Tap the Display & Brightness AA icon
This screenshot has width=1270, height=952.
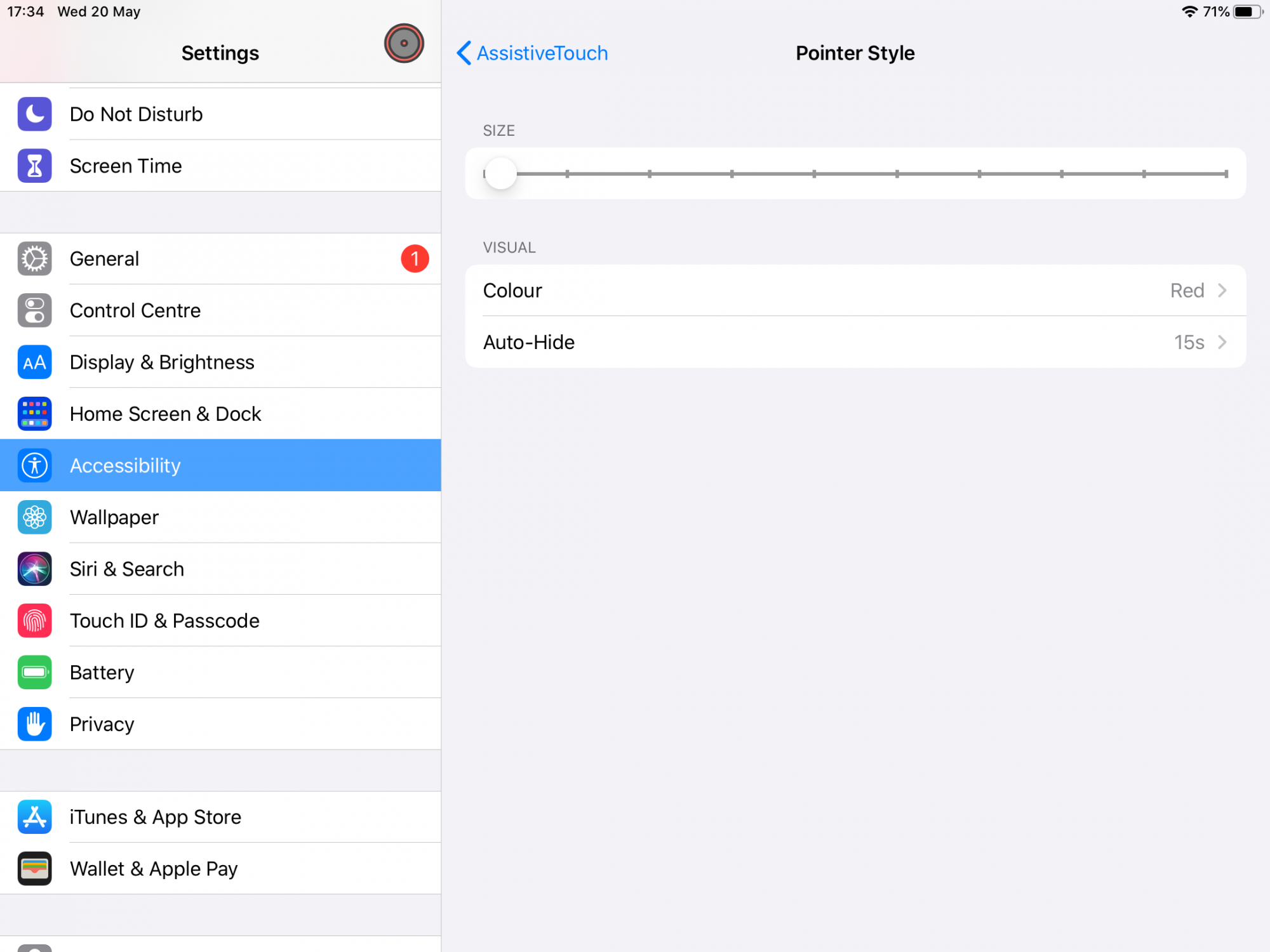34,362
